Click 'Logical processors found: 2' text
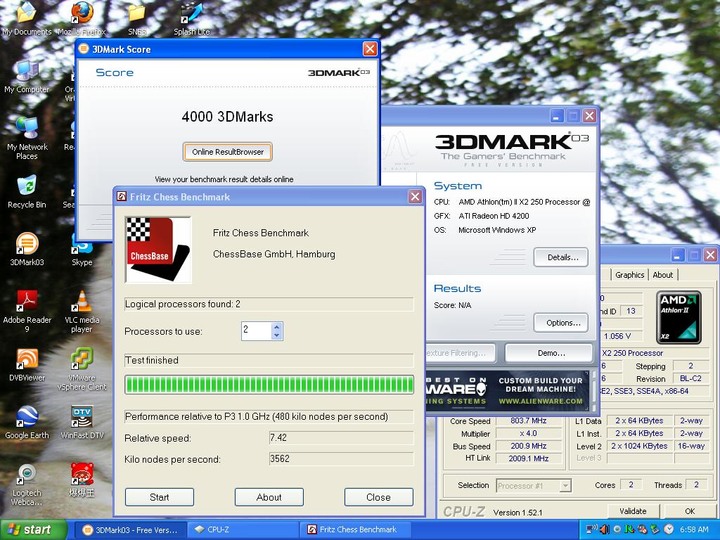This screenshot has width=720, height=540. 183,304
